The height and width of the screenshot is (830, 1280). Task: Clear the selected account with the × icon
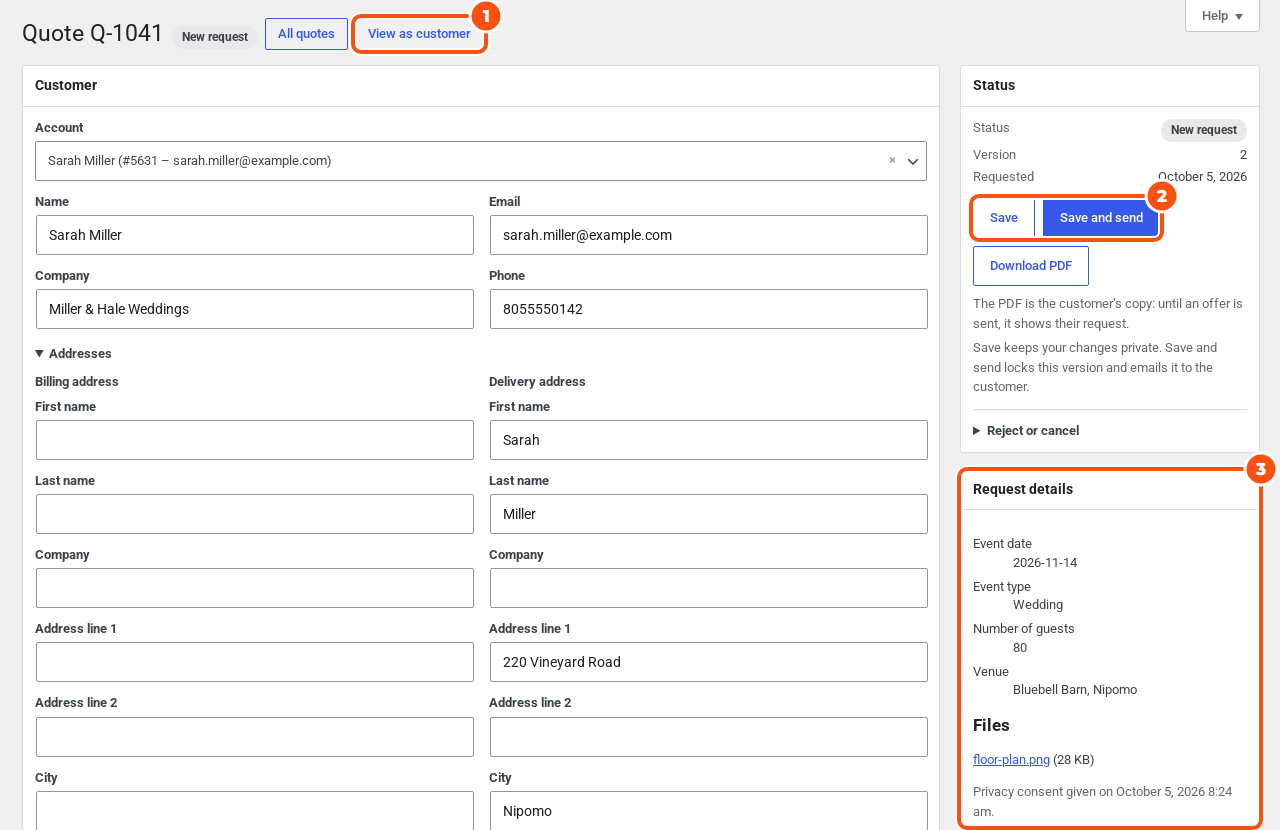tap(892, 160)
